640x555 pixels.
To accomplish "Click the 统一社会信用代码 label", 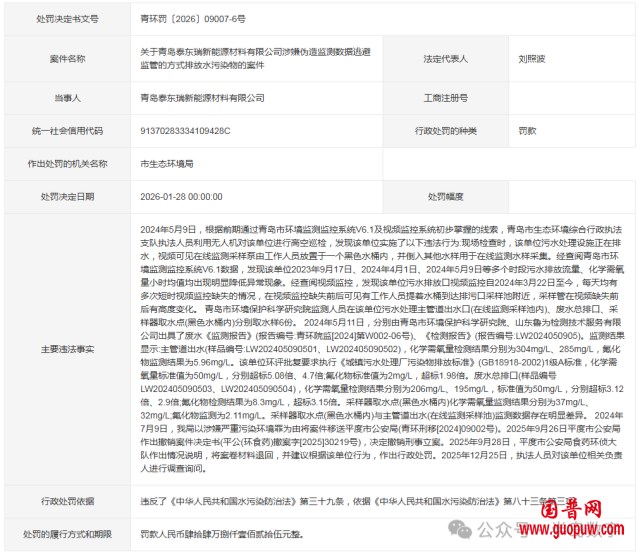I will 67,131.
